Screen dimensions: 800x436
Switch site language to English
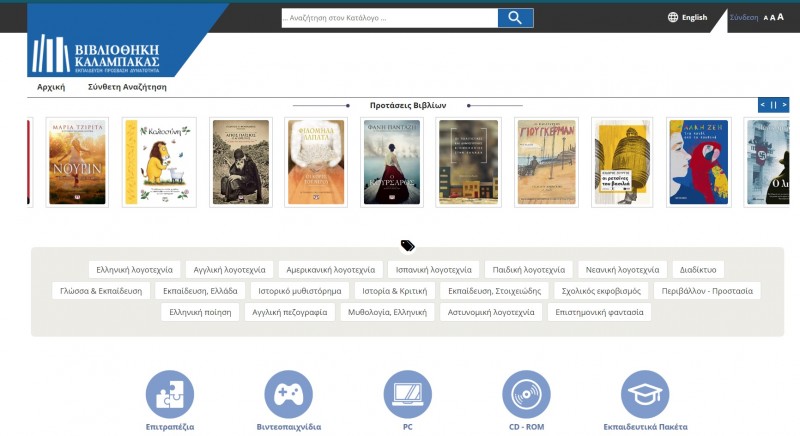click(694, 17)
